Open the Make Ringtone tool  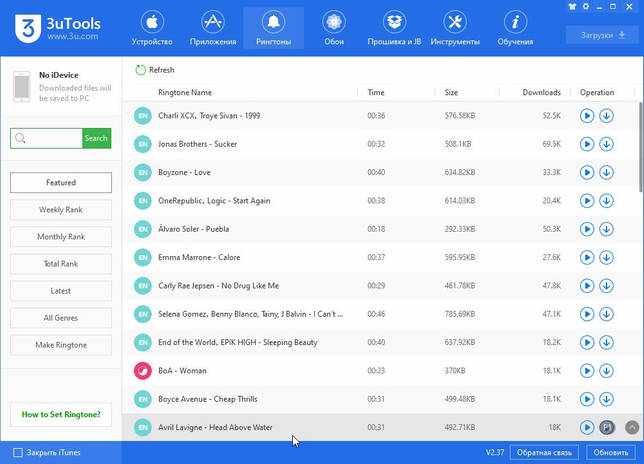pyautogui.click(x=61, y=345)
